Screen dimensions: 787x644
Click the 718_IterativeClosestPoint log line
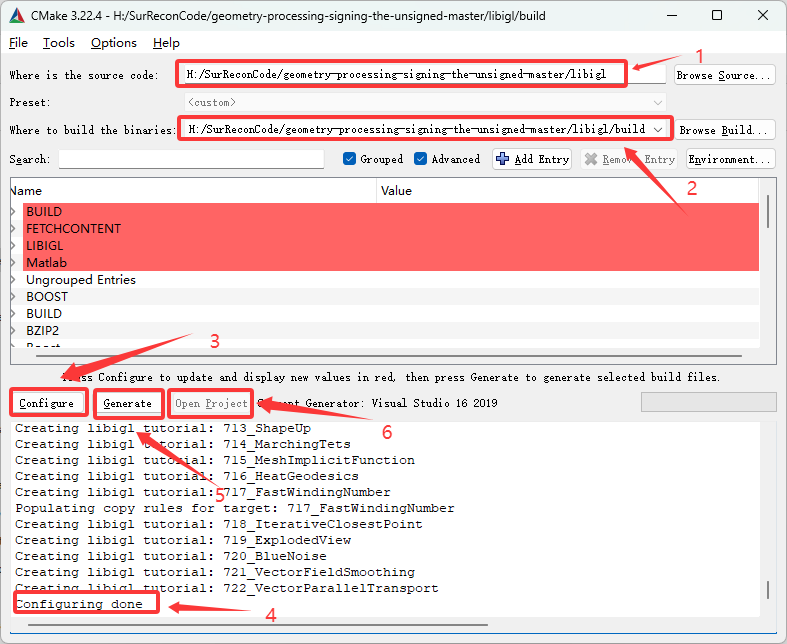tap(218, 525)
